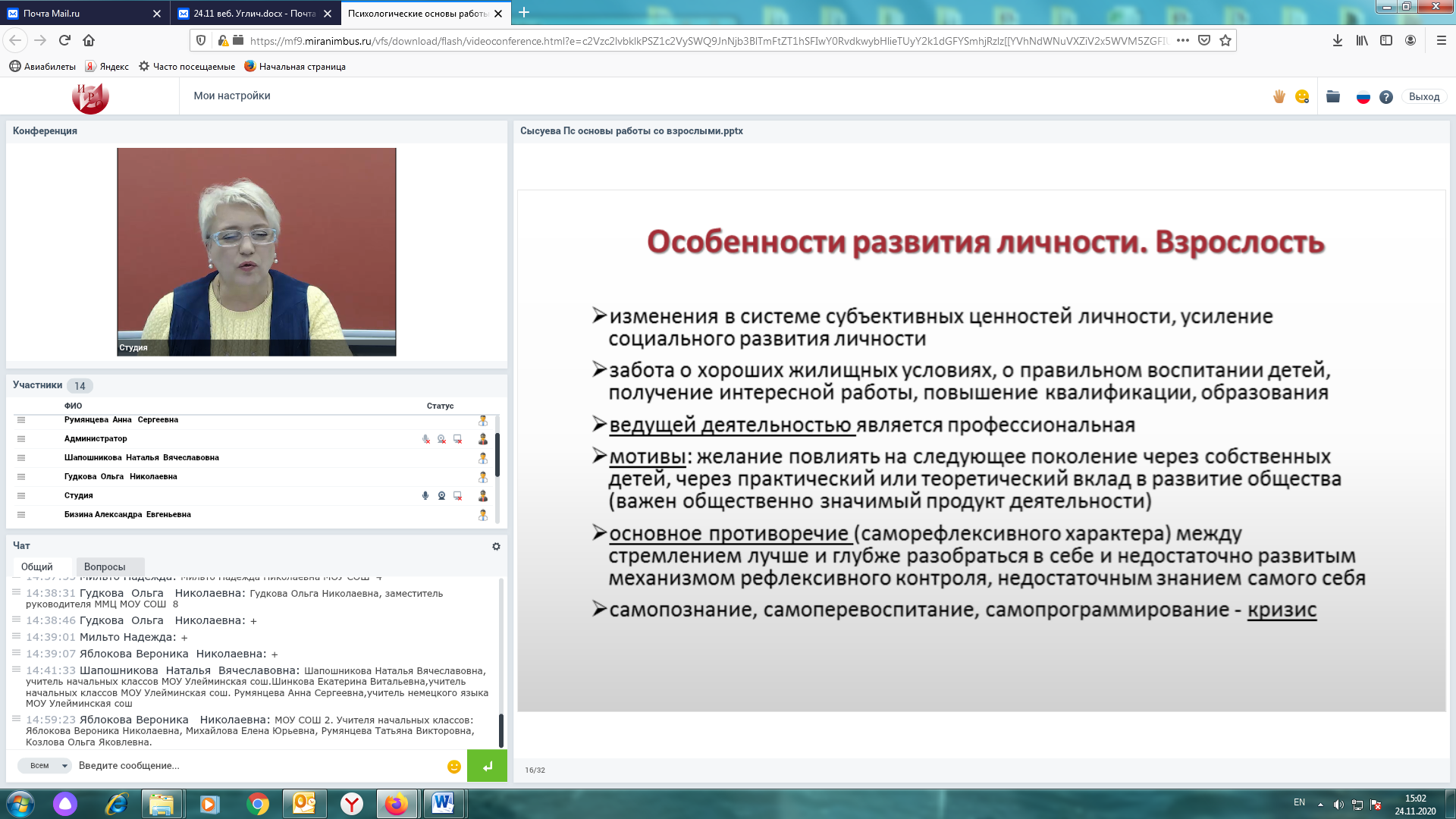Viewport: 1456px width, 819px height.
Task: Open Firefox hamburger menu
Action: 1441,40
